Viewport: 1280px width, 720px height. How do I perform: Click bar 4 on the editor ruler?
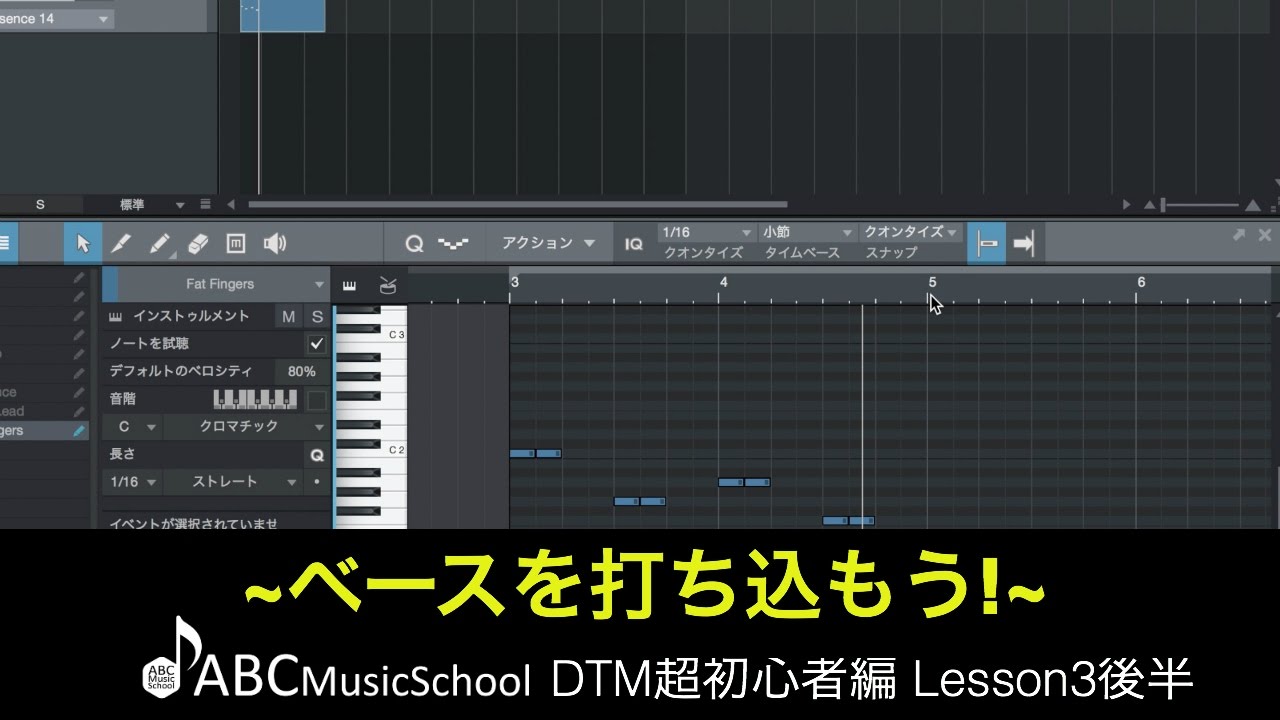[723, 283]
